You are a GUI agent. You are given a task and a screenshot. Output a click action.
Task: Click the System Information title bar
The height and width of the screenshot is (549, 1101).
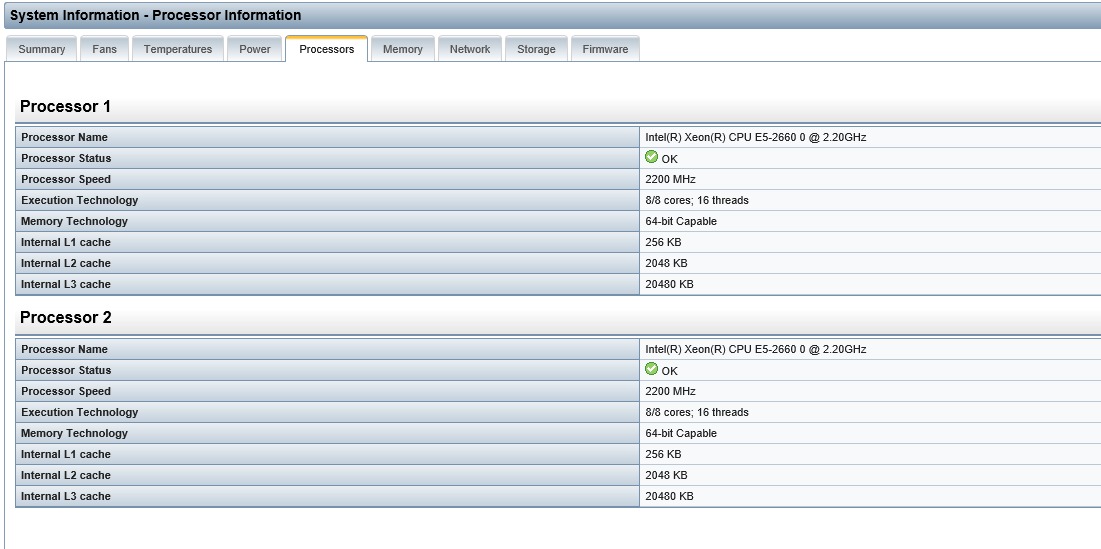[155, 15]
